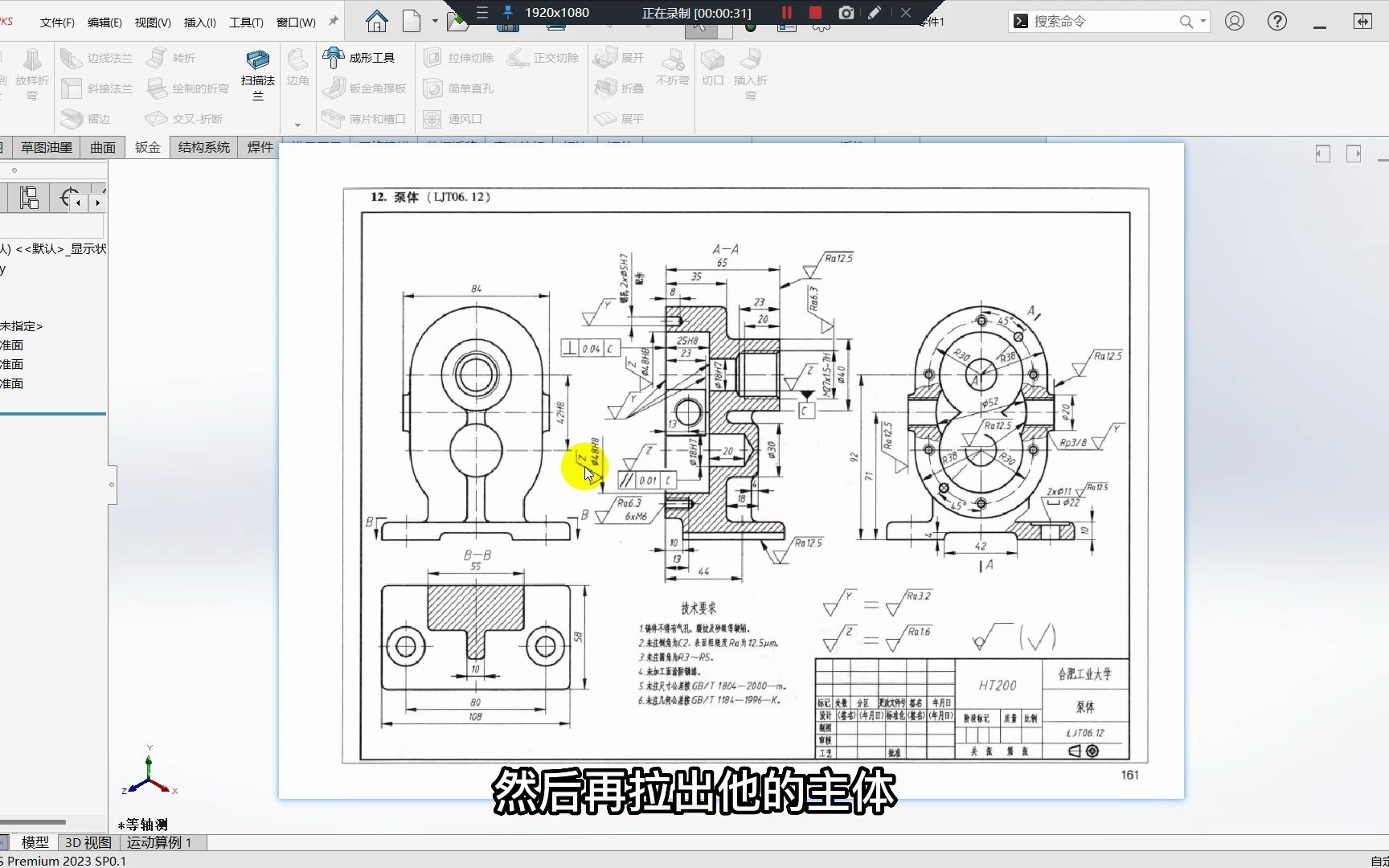Create a new document with the blank page icon
This screenshot has width=1389, height=868.
[x=412, y=22]
